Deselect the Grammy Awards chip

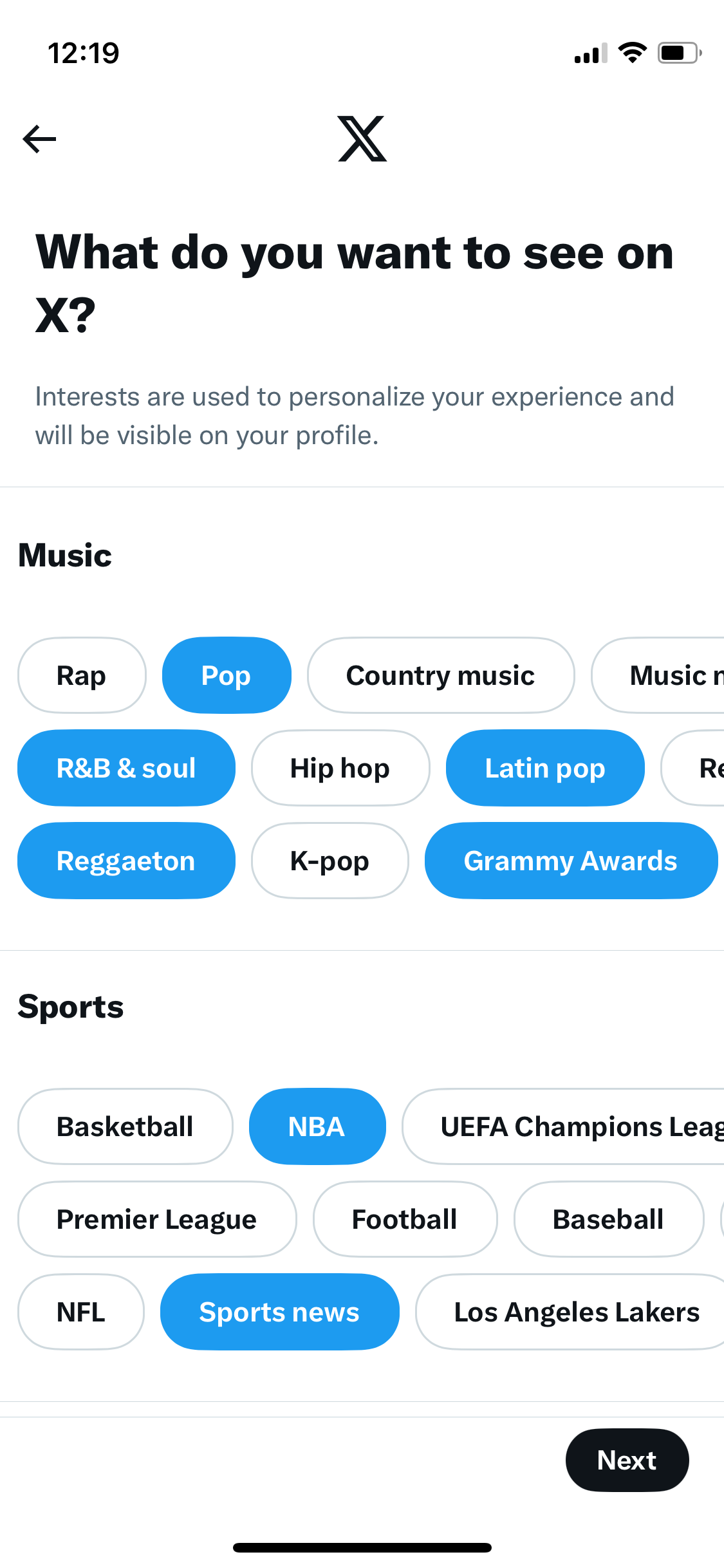[571, 861]
